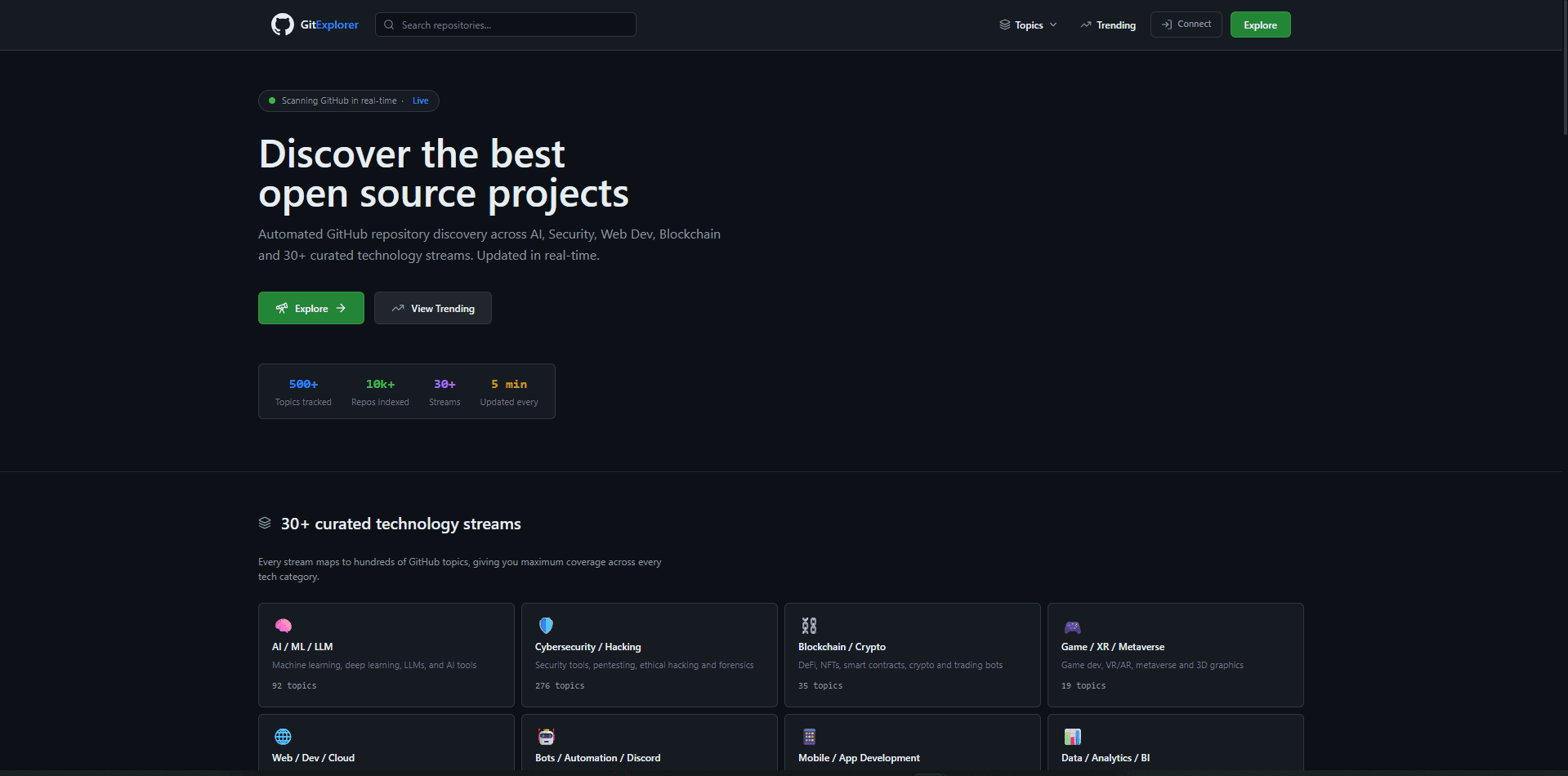Focus the Search repositories input field
Image resolution: width=1568 pixels, height=776 pixels.
[x=506, y=25]
